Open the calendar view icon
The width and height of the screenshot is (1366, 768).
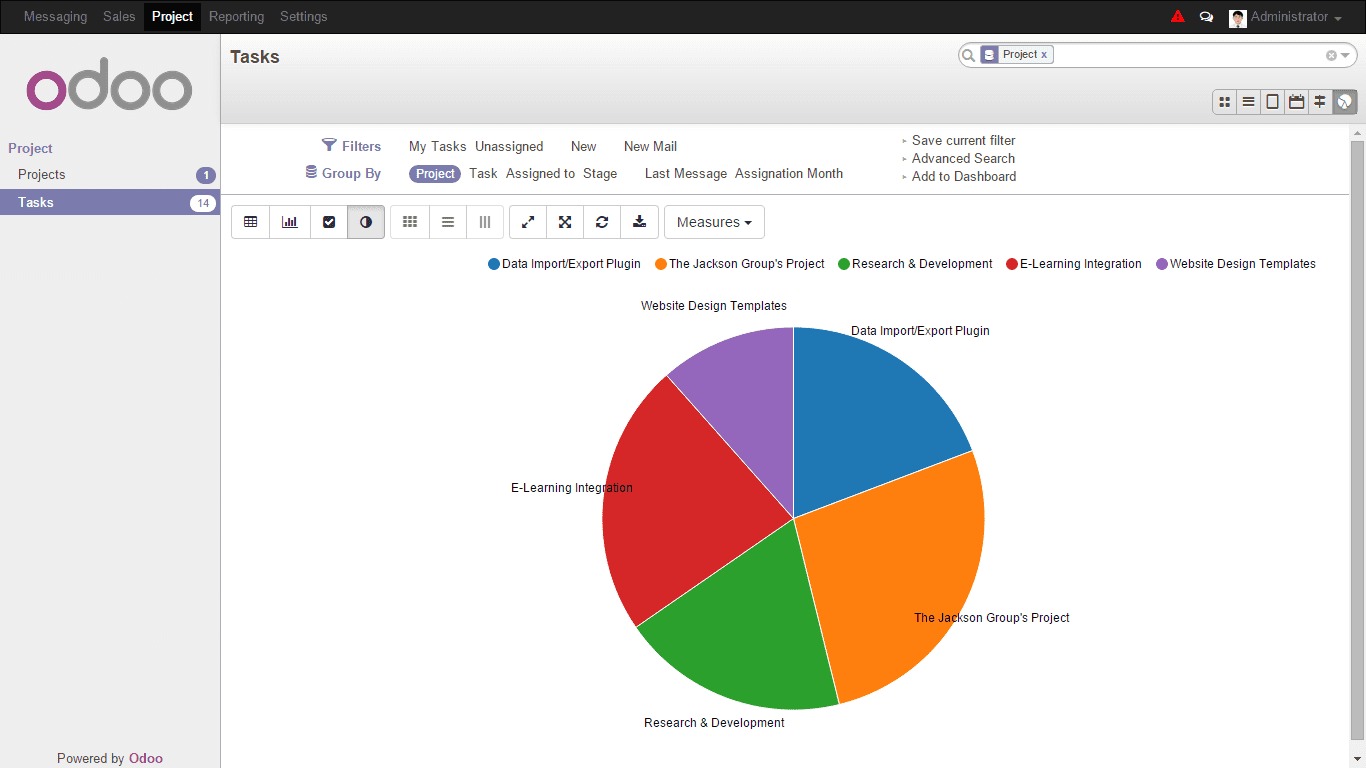click(1296, 101)
